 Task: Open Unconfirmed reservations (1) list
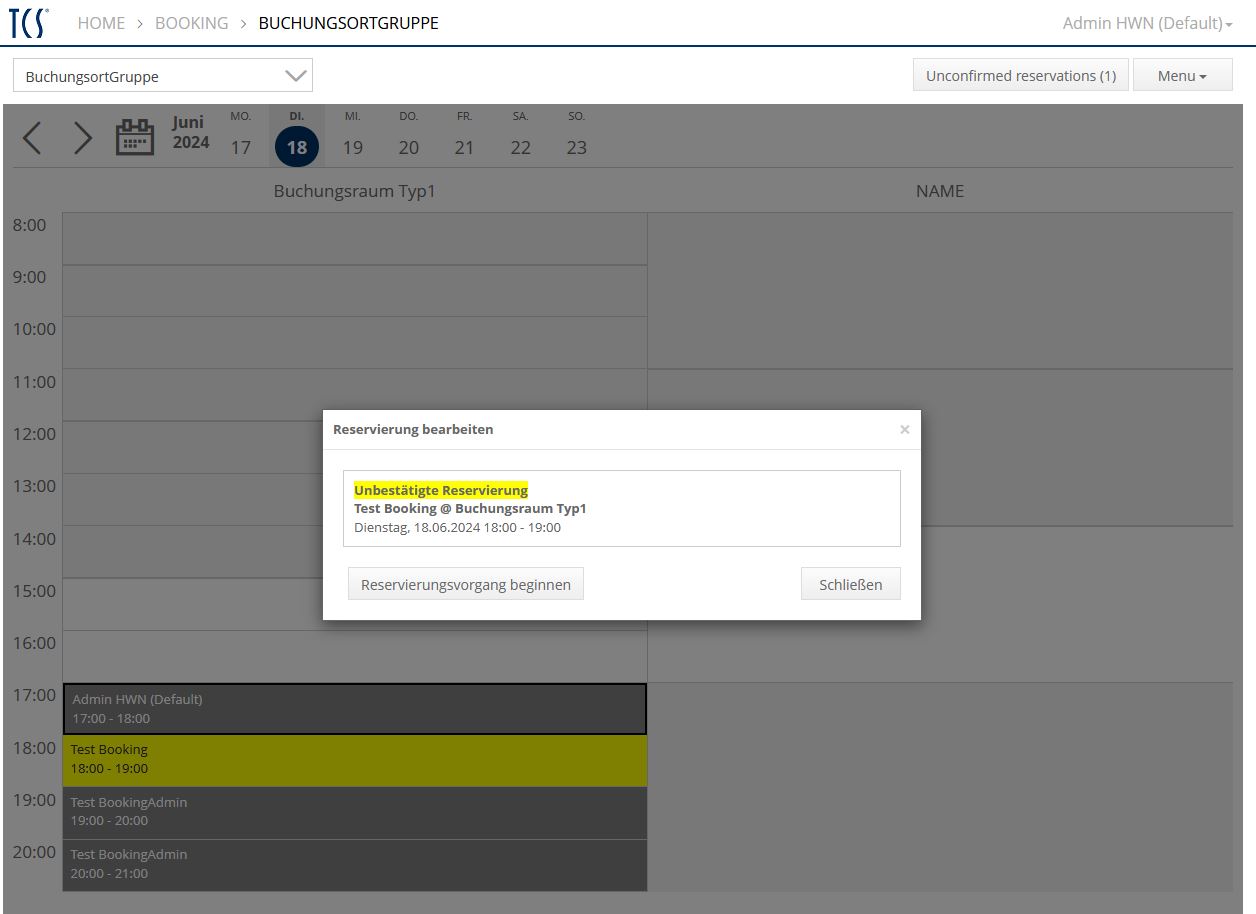[1020, 76]
